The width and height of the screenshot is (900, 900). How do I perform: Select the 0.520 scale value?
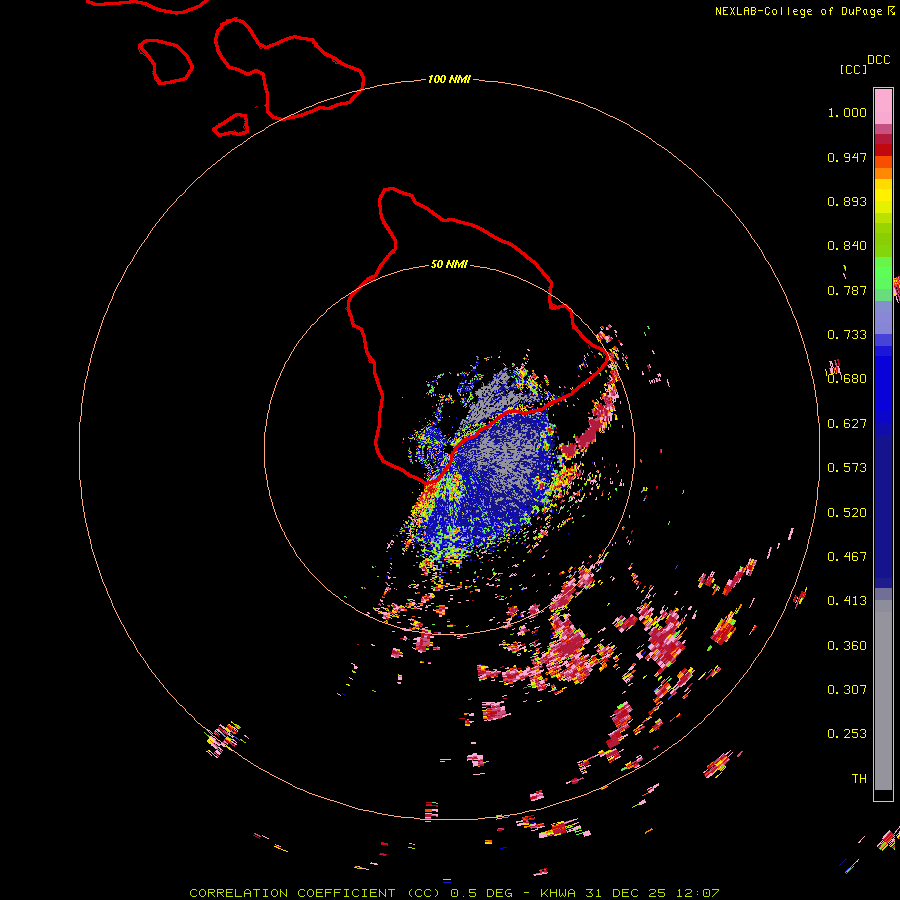pyautogui.click(x=847, y=513)
